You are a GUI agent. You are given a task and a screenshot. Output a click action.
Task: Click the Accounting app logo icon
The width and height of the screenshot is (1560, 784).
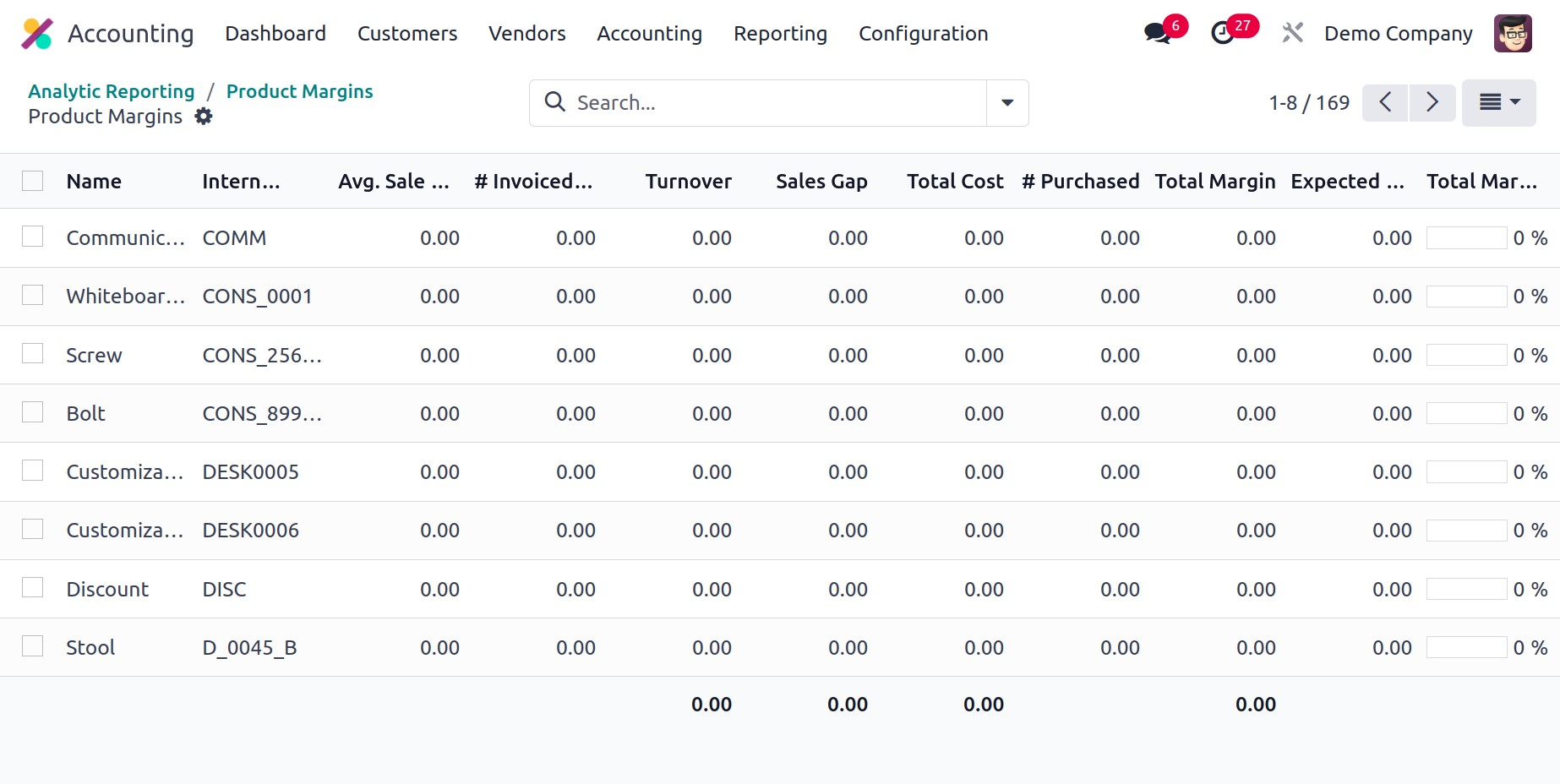[37, 34]
